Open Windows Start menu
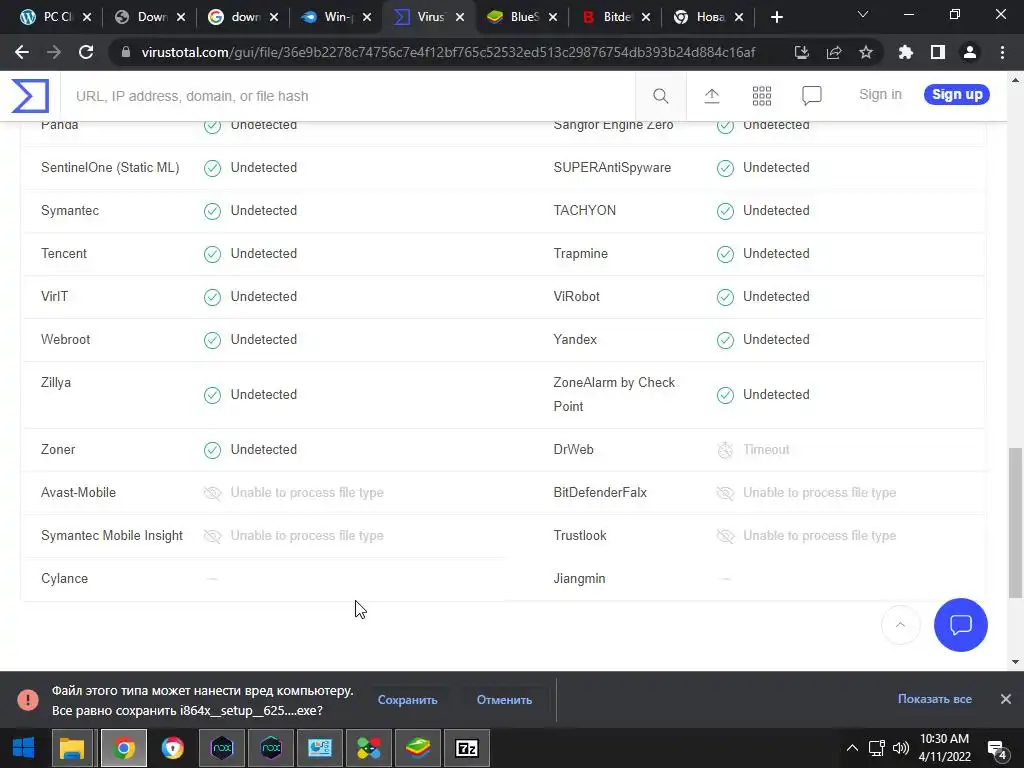This screenshot has width=1024, height=768. tap(24, 748)
